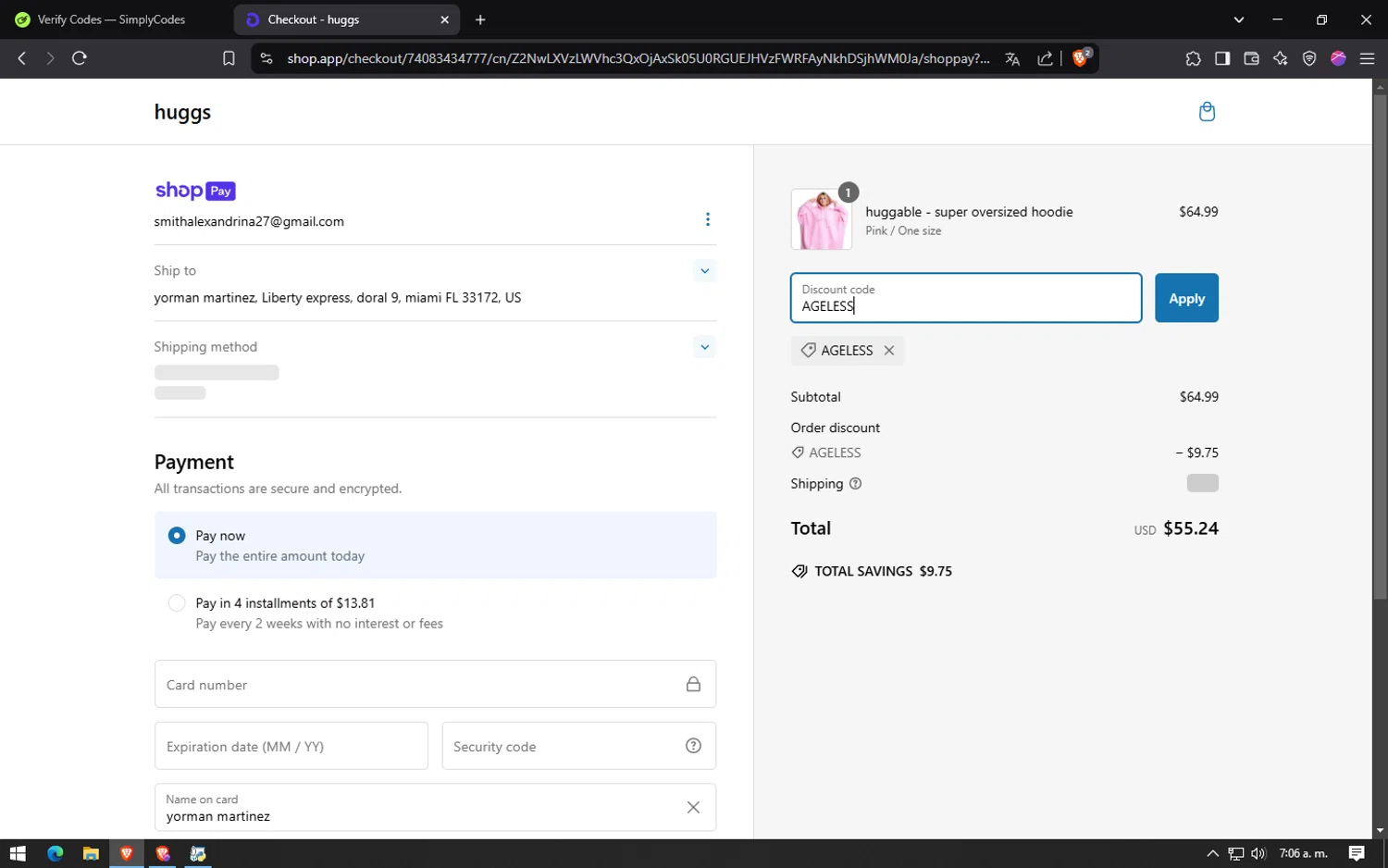This screenshot has height=868, width=1388.
Task: Focus the Security code field
Action: click(x=578, y=746)
